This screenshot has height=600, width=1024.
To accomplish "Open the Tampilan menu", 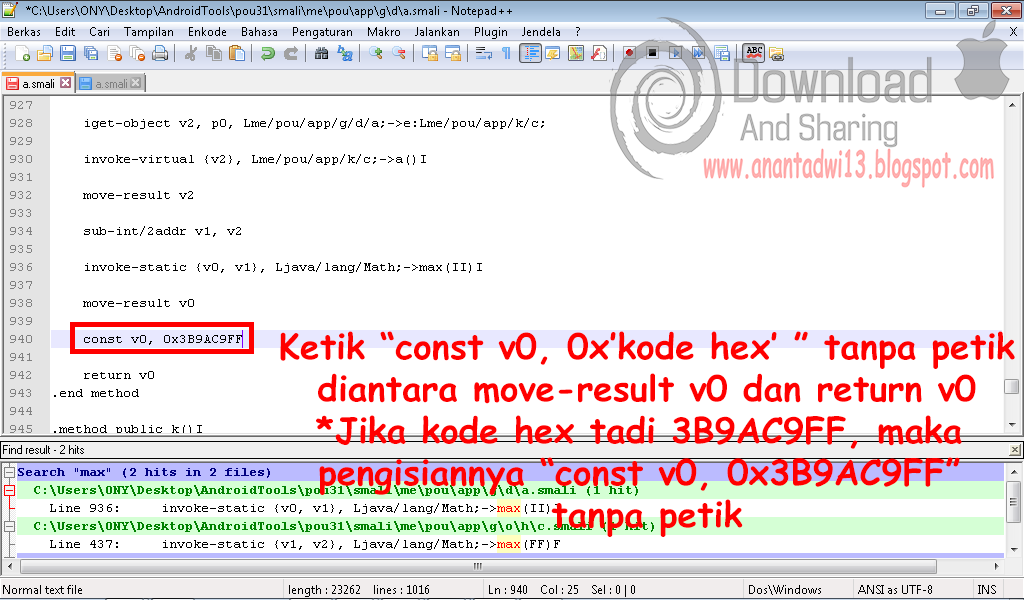I will tap(149, 32).
